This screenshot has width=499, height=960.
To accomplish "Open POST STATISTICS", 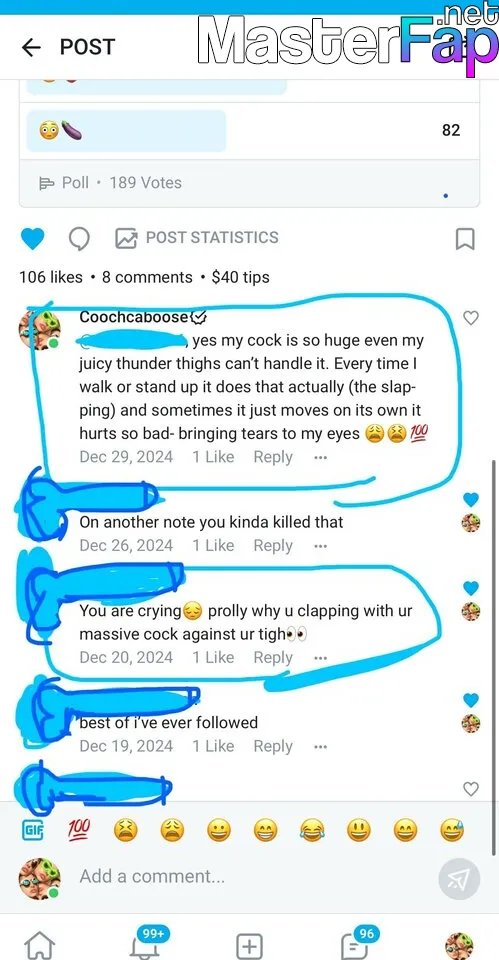I will click(197, 238).
